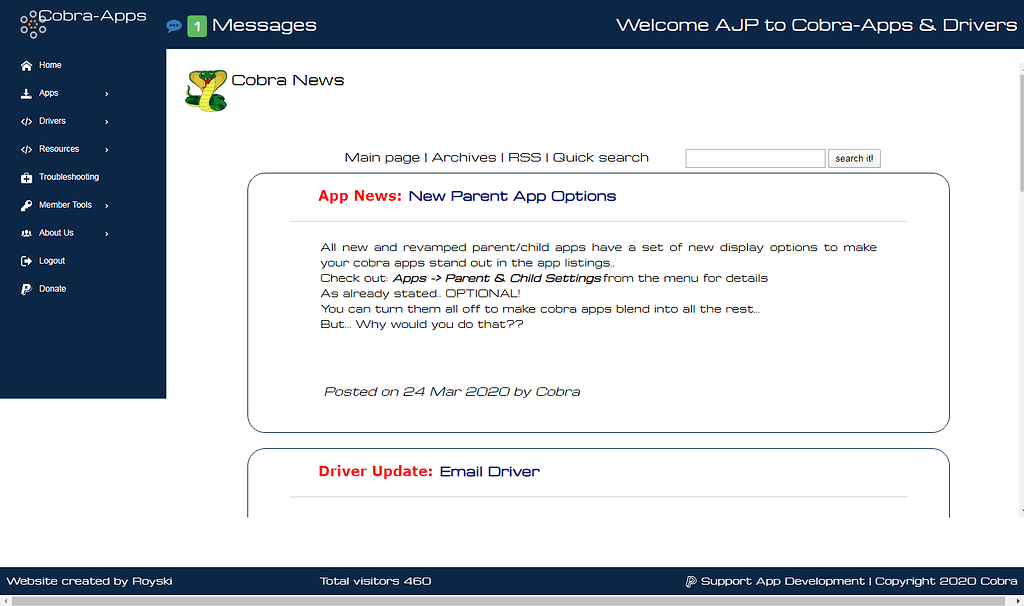Expand the About Us submenu chevron
The image size is (1024, 606).
104,233
